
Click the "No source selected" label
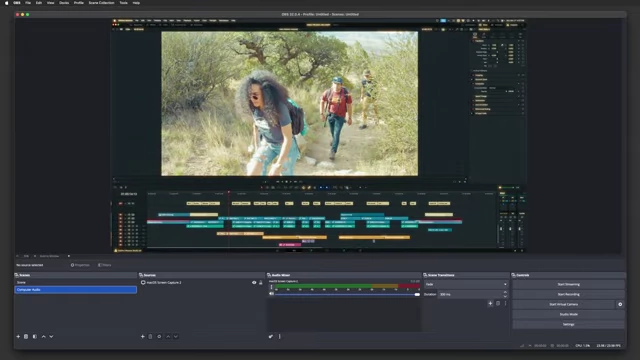(30, 265)
